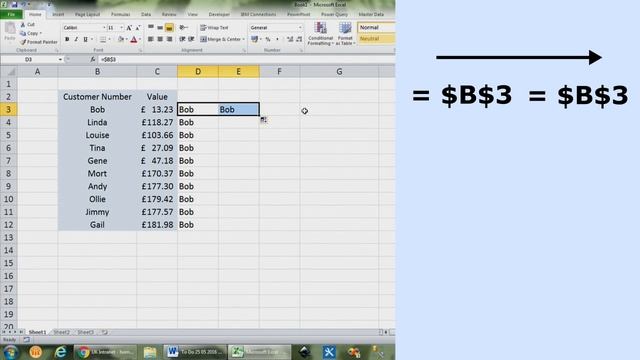Apply the Neutral cell style
This screenshot has width=640, height=360.
pyautogui.click(x=376, y=39)
